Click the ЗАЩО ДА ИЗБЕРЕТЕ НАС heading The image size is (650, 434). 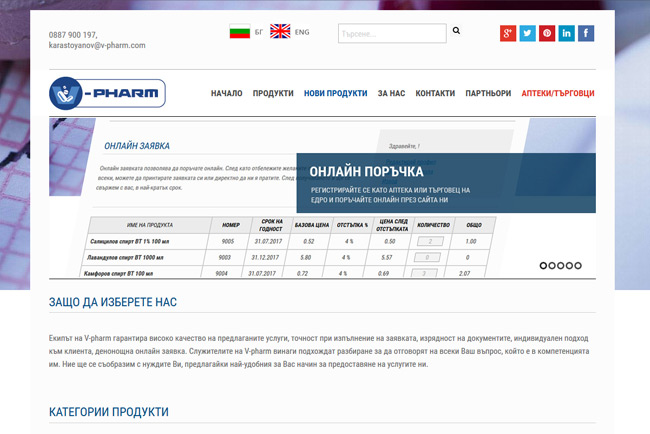pyautogui.click(x=113, y=302)
